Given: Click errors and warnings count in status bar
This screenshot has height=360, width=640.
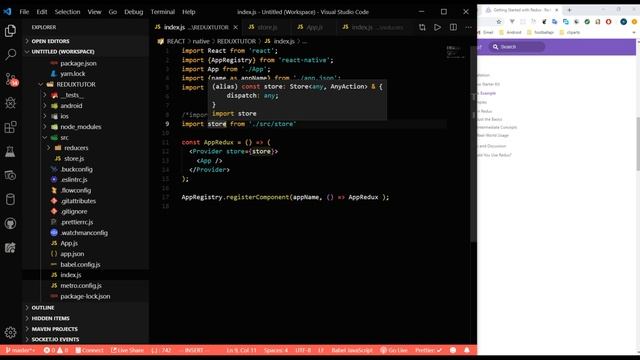Looking at the screenshot, I should tap(56, 350).
